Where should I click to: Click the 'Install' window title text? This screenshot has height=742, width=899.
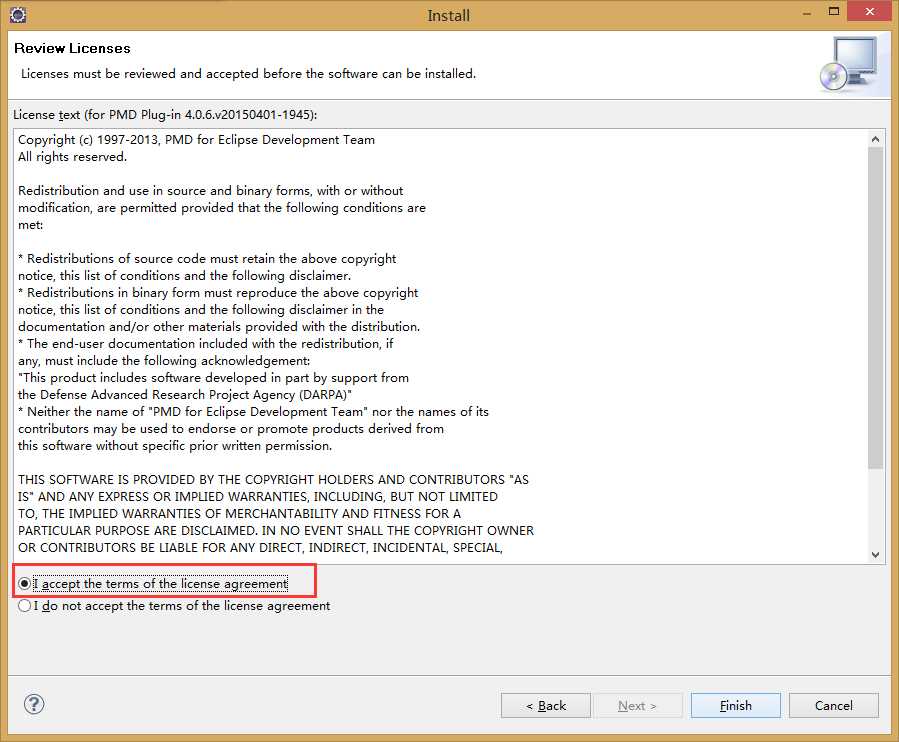[448, 15]
